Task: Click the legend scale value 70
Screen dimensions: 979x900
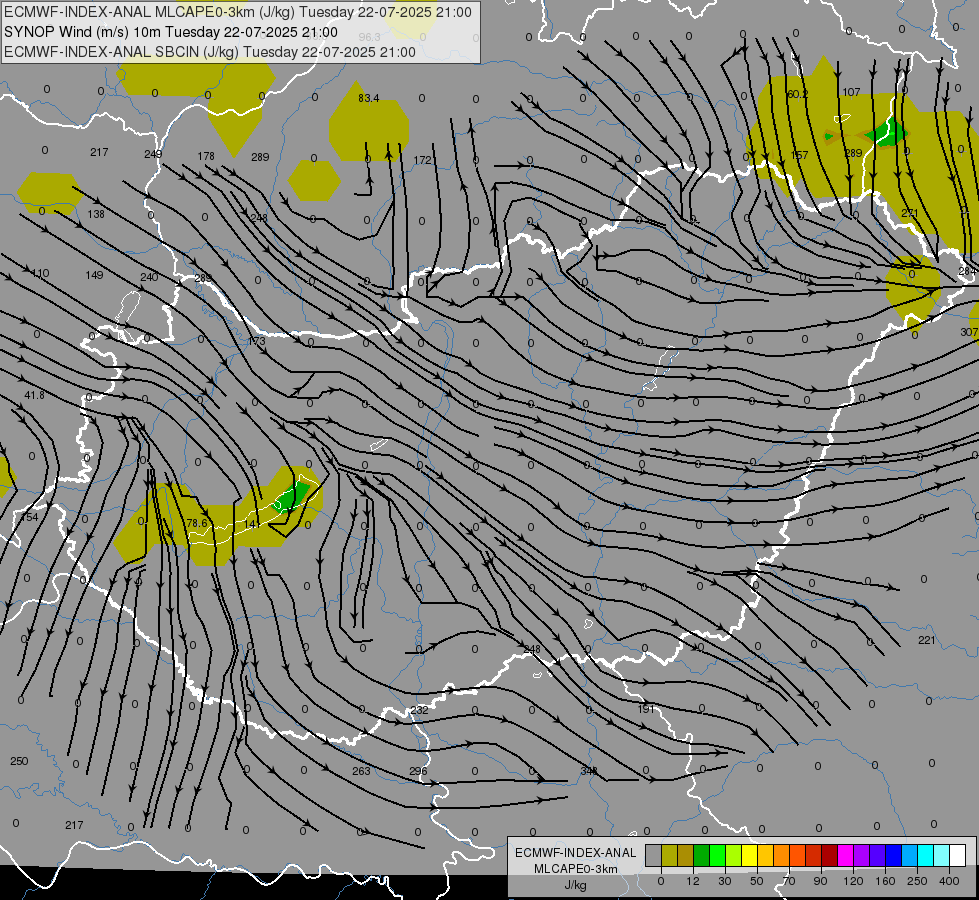Action: tap(789, 881)
